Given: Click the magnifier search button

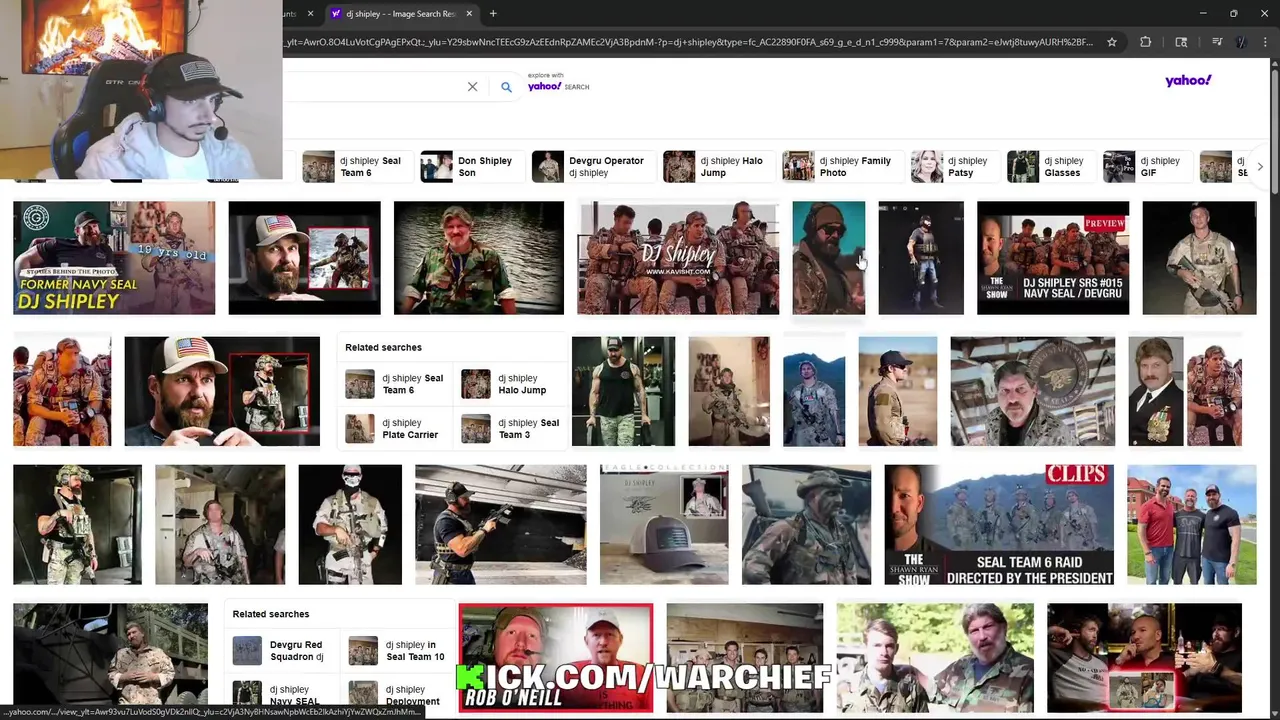Looking at the screenshot, I should tap(506, 87).
